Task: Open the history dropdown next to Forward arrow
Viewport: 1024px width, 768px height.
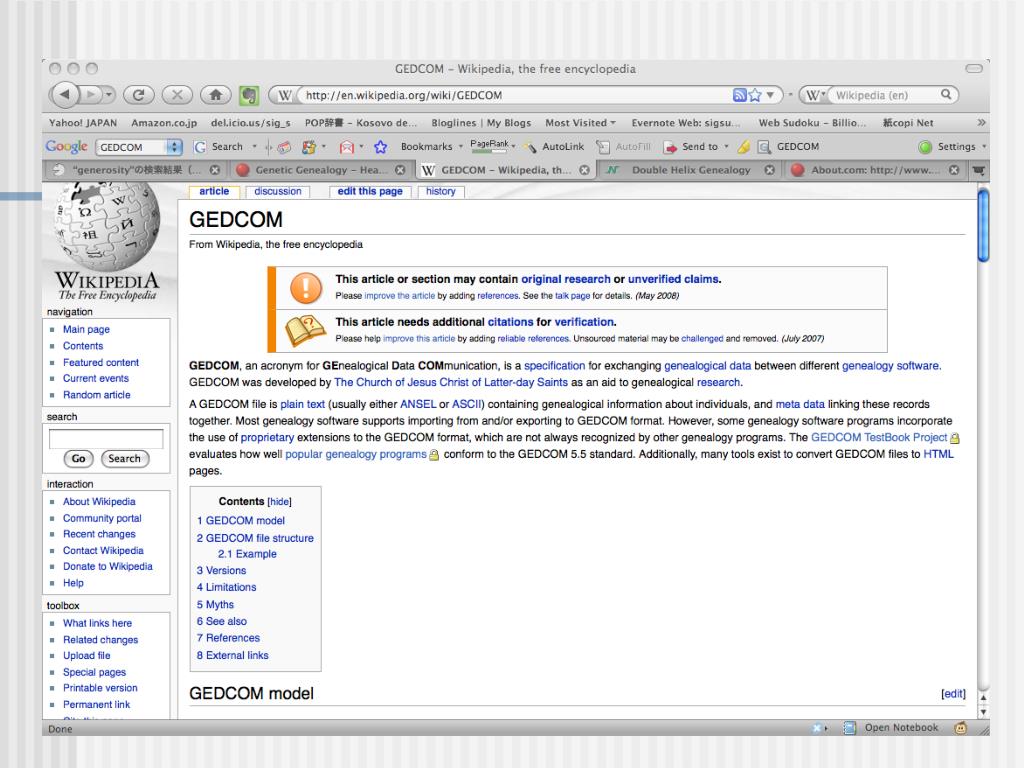Action: point(109,95)
